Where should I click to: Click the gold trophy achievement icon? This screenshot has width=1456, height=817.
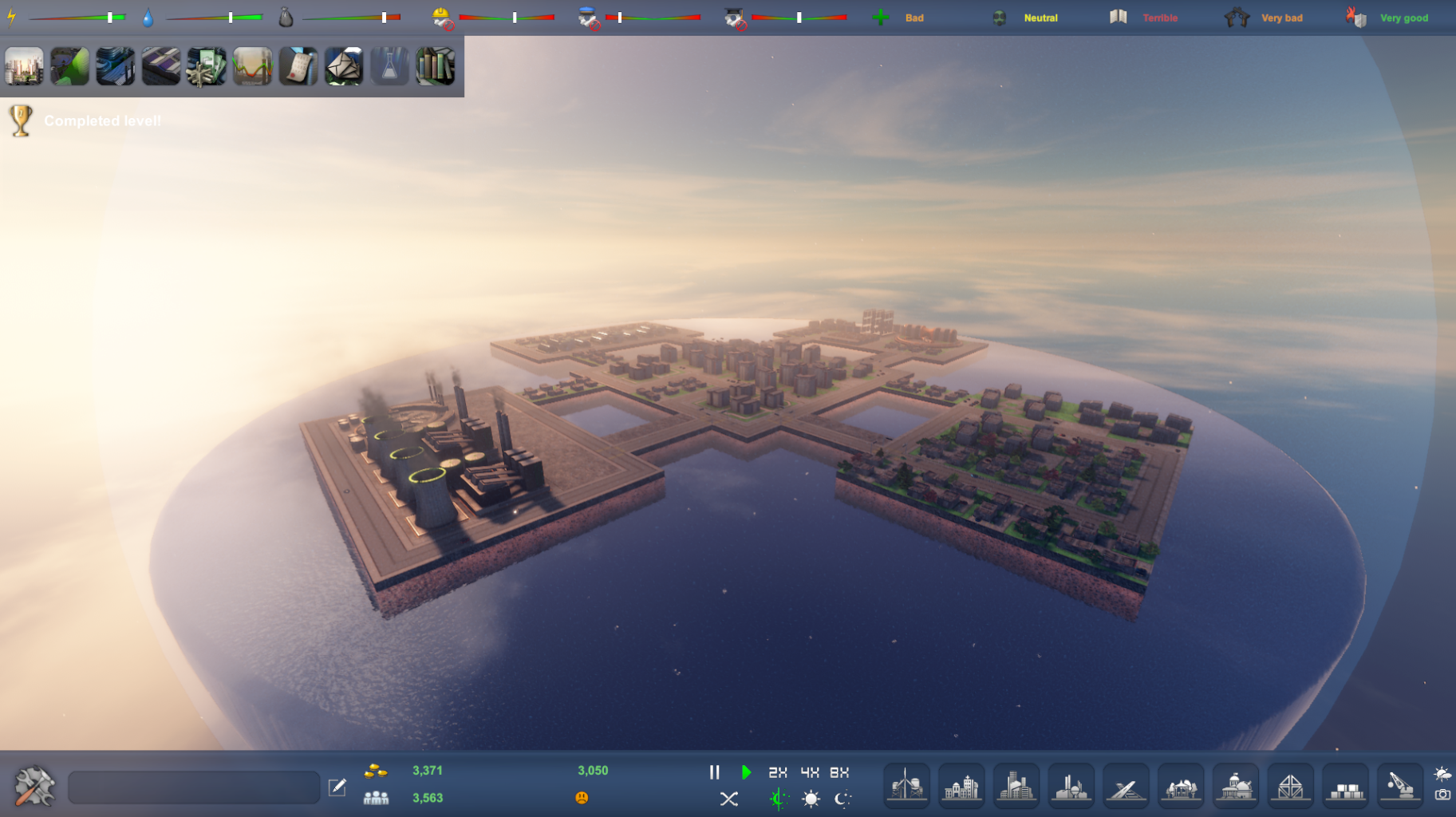tap(21, 120)
